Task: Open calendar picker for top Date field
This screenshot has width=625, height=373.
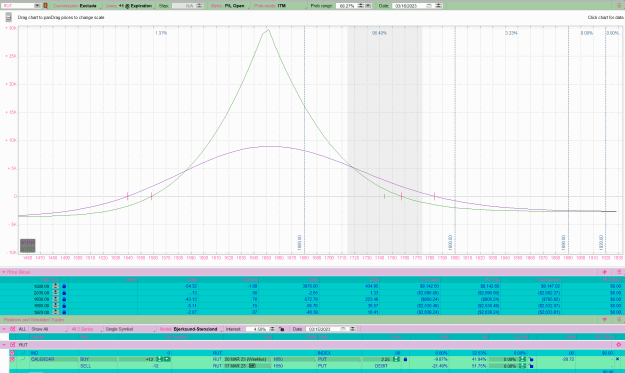Action: 429,6
